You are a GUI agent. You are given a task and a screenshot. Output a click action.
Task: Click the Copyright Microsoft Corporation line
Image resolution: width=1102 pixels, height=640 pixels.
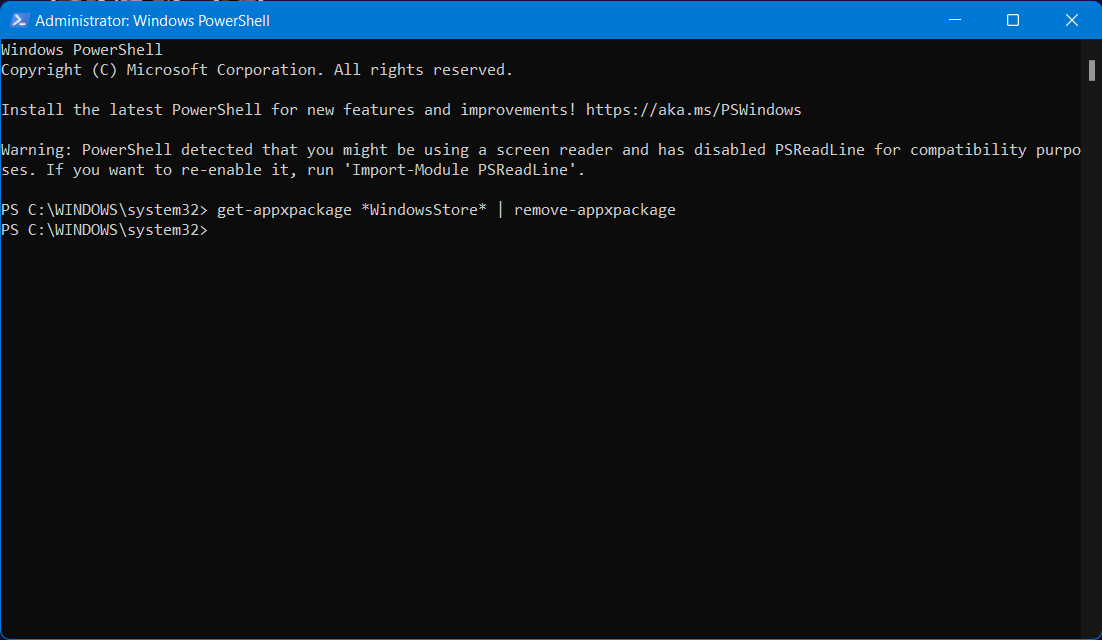tap(257, 70)
